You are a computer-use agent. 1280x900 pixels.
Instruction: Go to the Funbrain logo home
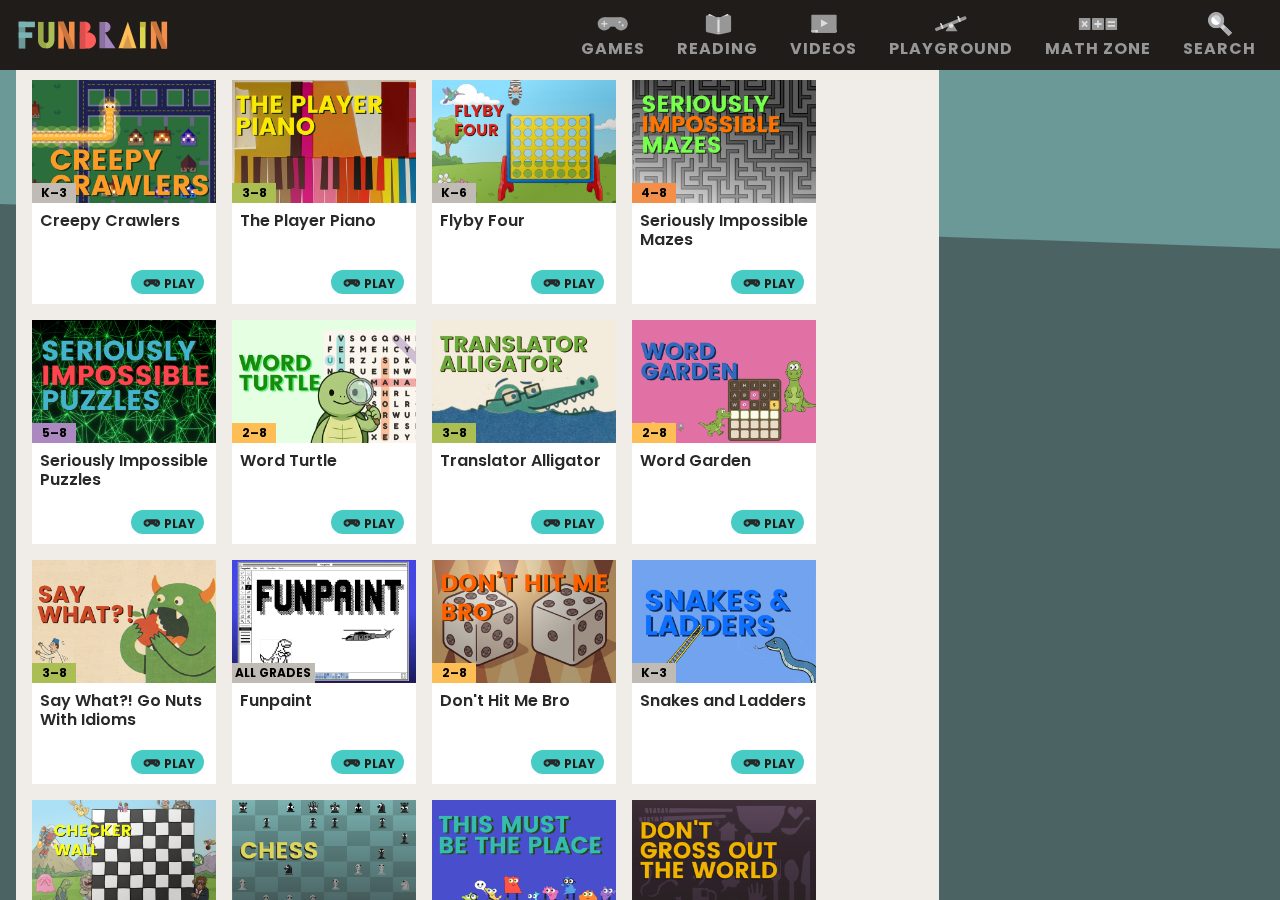pyautogui.click(x=93, y=35)
